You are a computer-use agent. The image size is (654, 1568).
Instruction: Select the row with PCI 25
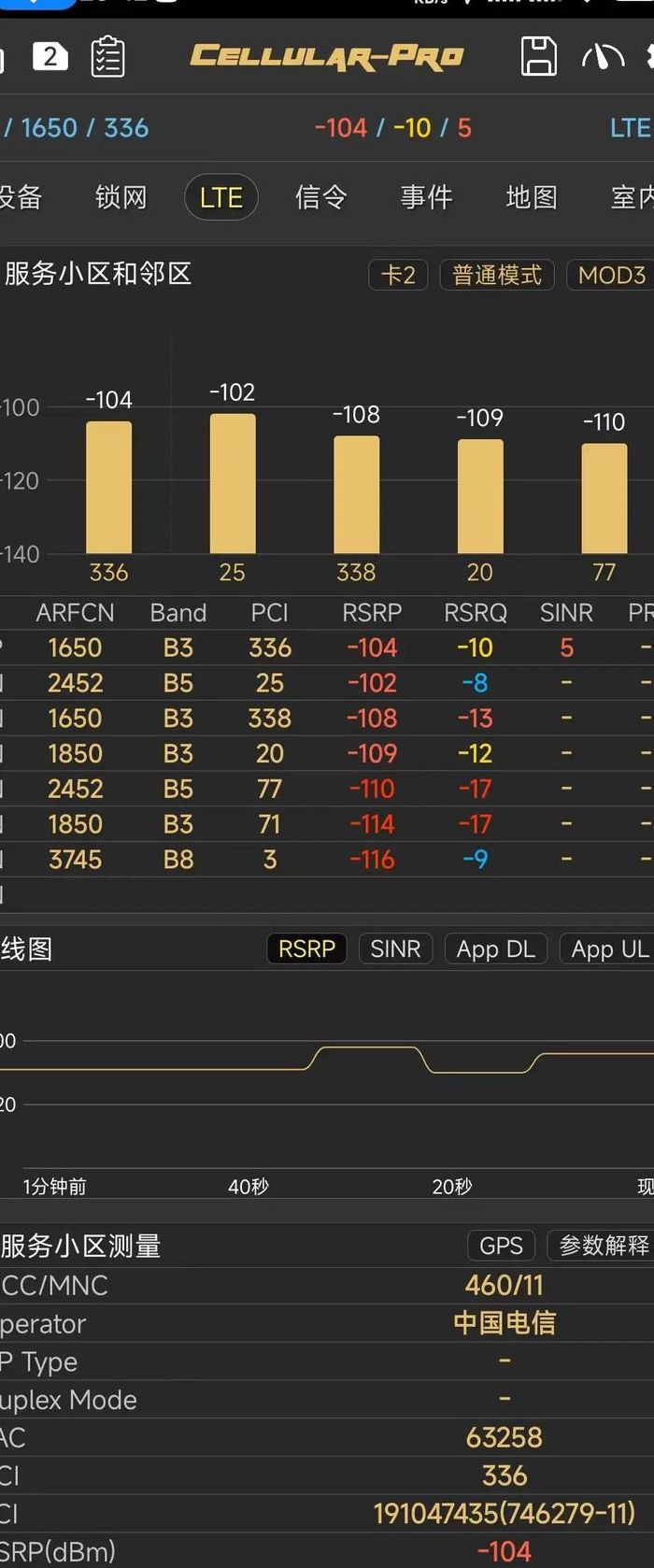tap(327, 683)
